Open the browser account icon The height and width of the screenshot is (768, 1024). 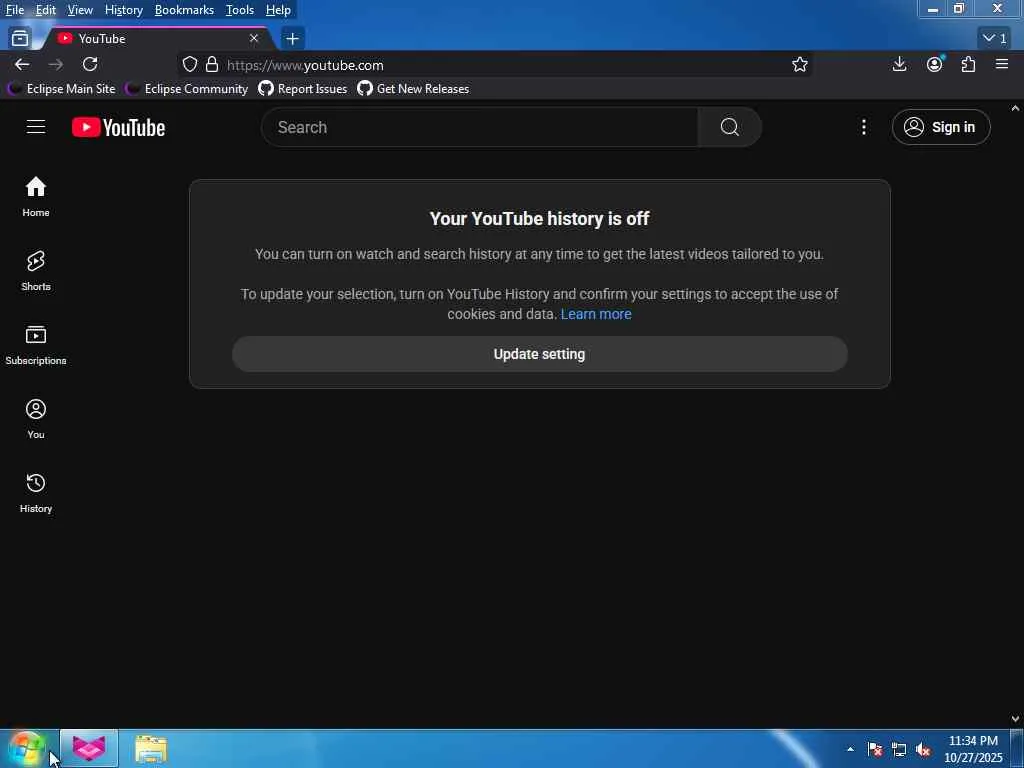935,64
